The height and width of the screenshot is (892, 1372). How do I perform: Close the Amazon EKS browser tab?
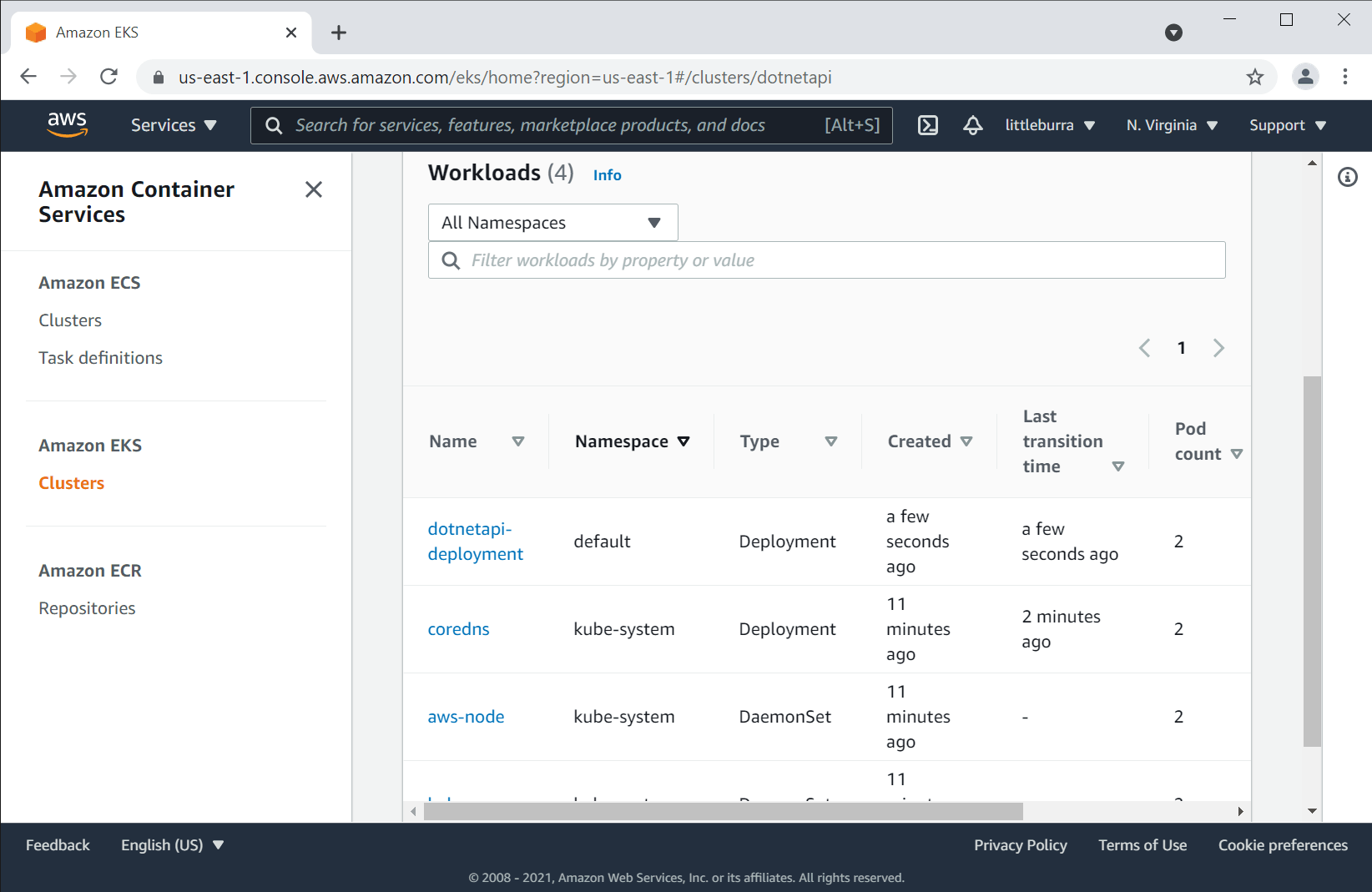(x=291, y=33)
